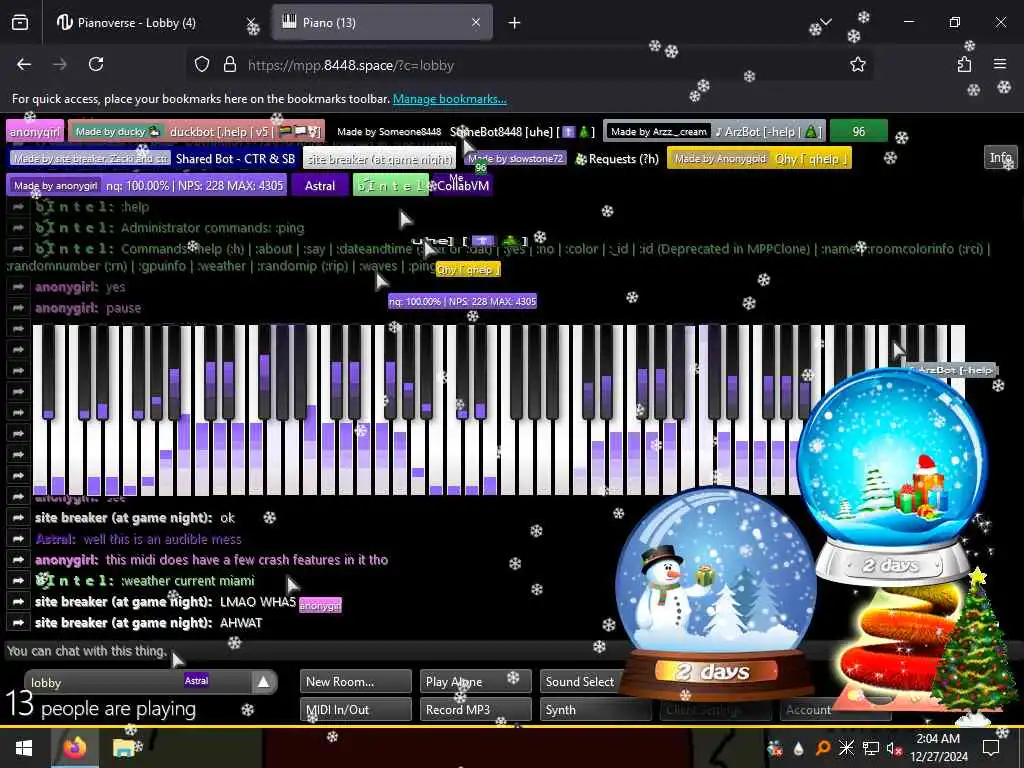The image size is (1024, 768).
Task: Select the green 96 participant tag
Action: pyautogui.click(x=859, y=132)
